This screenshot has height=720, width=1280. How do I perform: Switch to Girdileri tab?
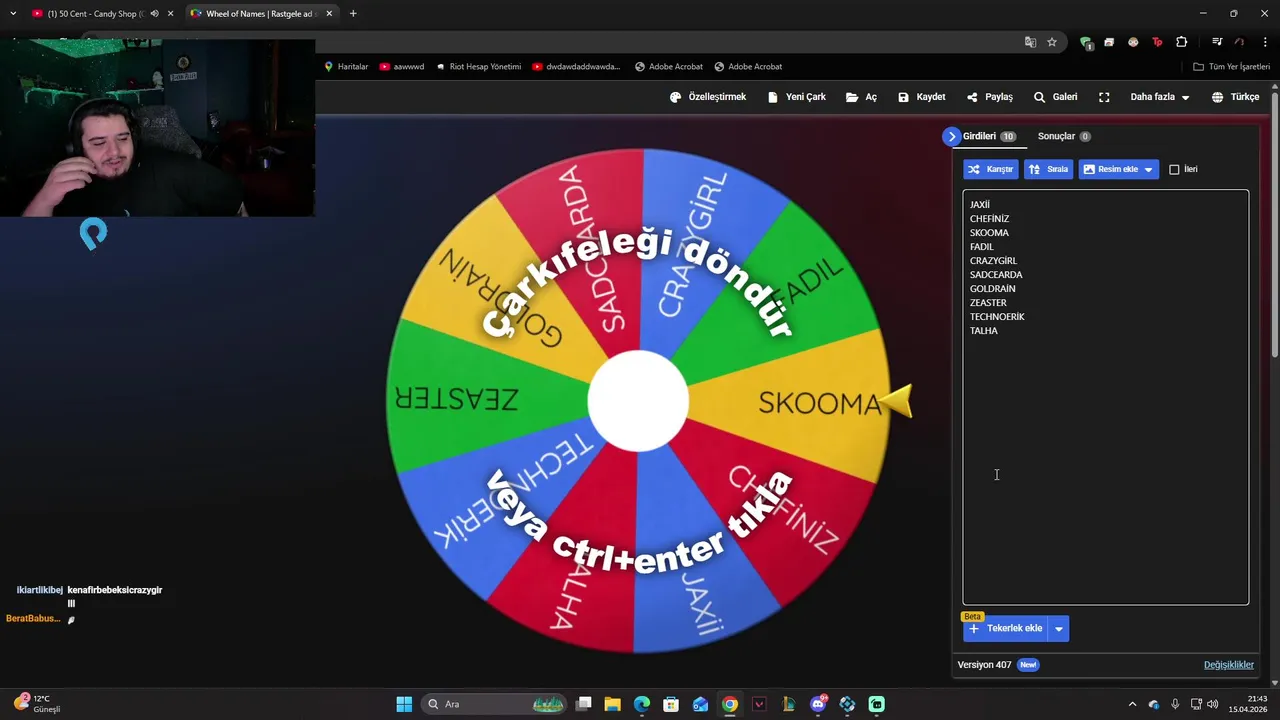989,136
